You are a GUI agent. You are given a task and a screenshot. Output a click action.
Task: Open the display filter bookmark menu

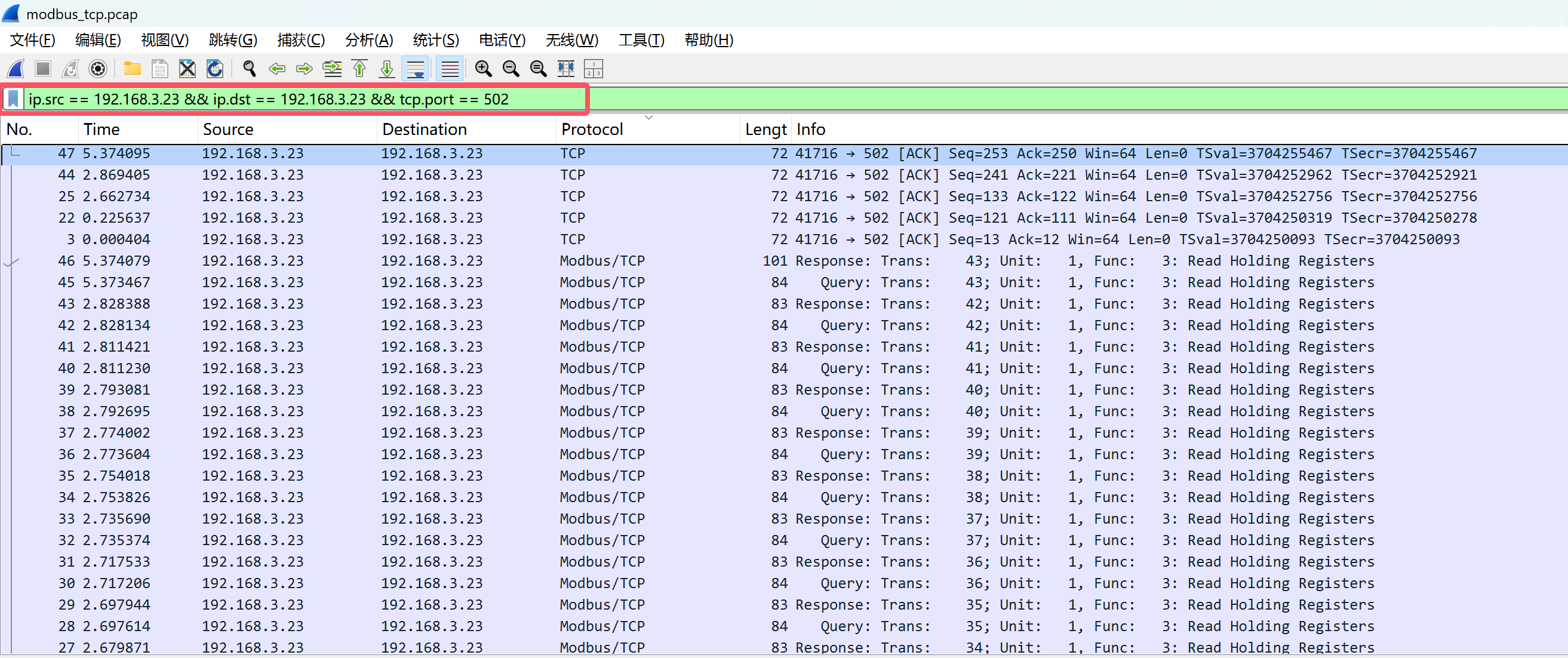[x=13, y=99]
